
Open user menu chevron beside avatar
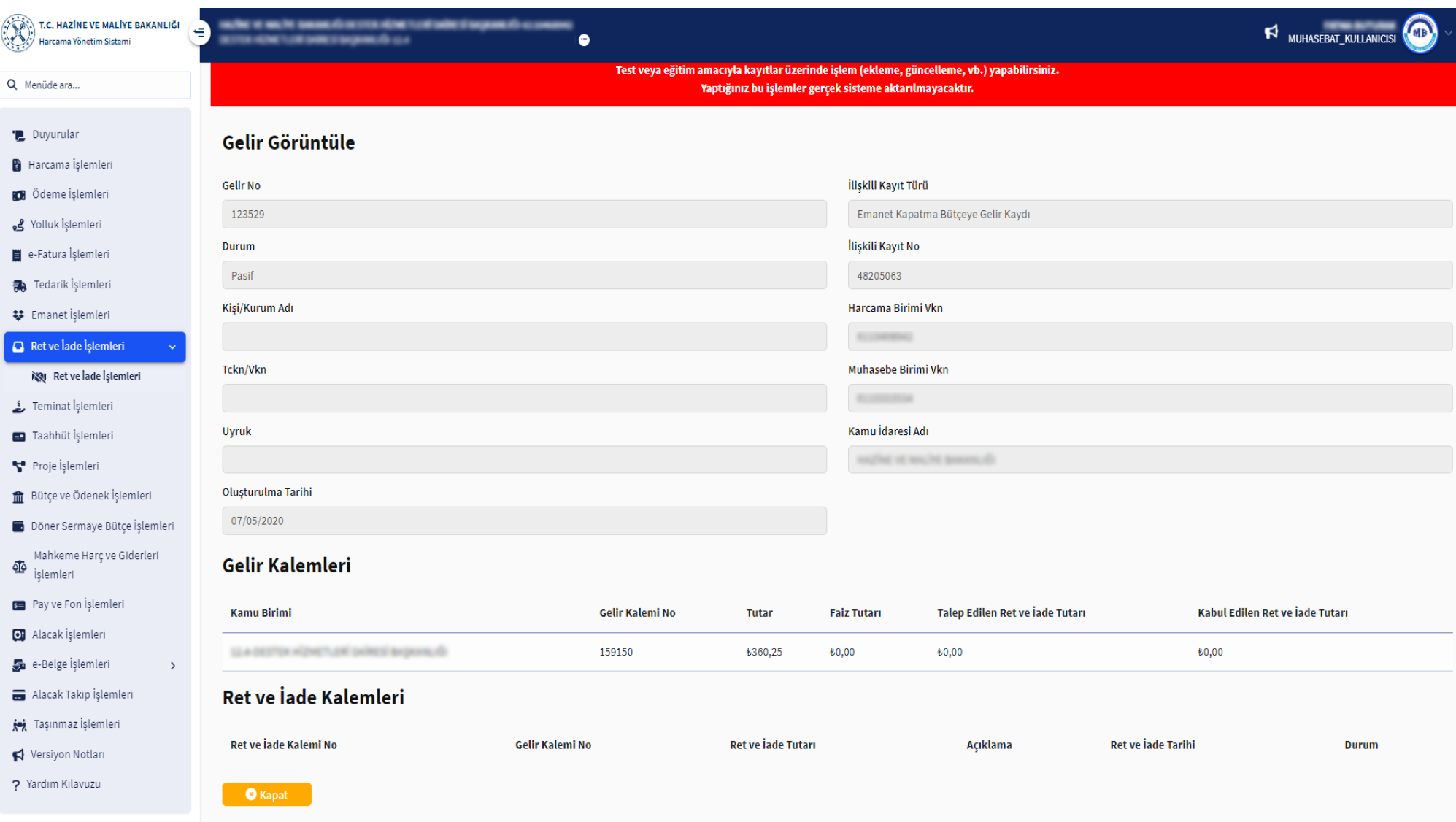click(x=1448, y=33)
